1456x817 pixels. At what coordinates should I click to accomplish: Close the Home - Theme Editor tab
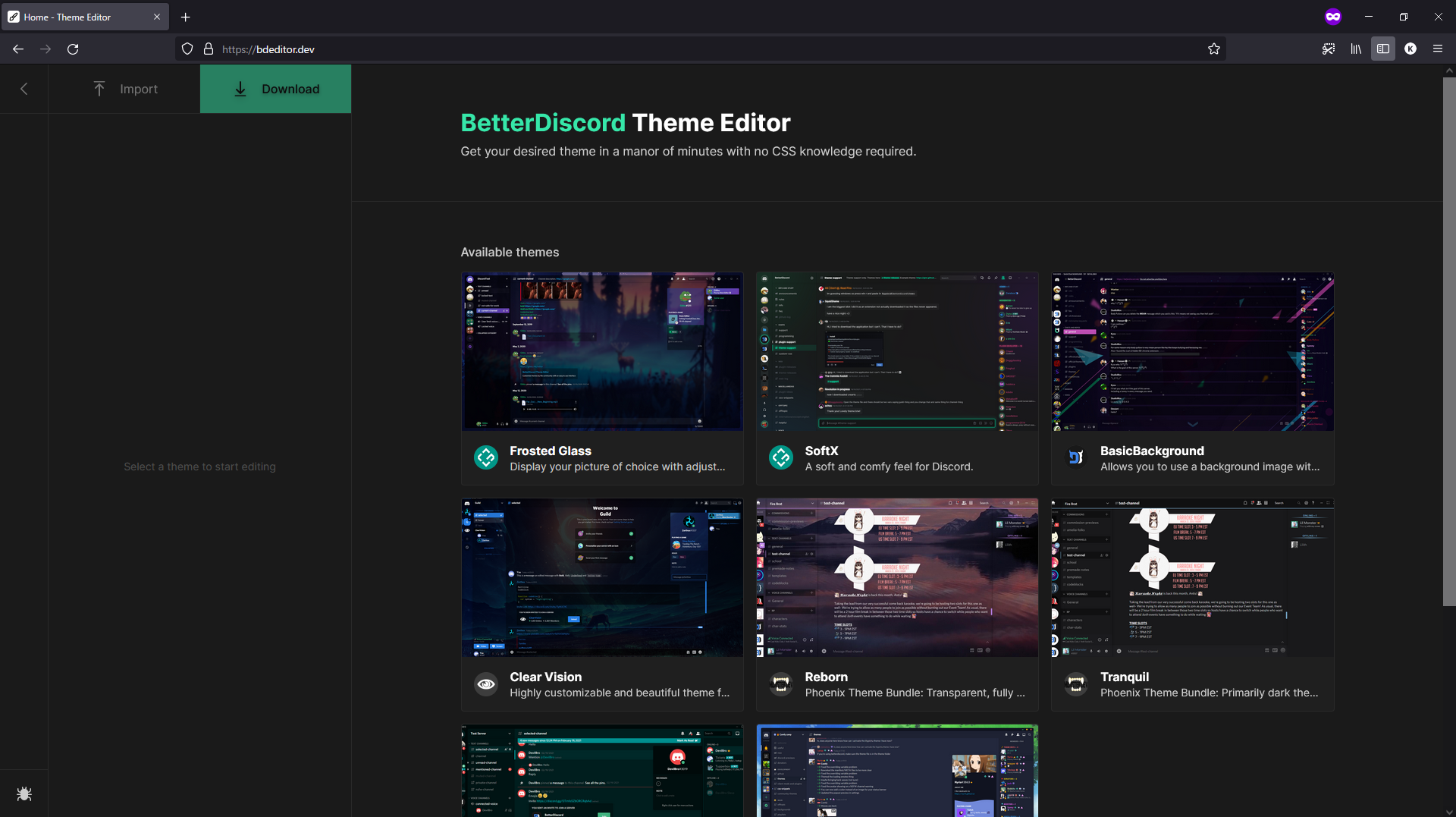(157, 17)
